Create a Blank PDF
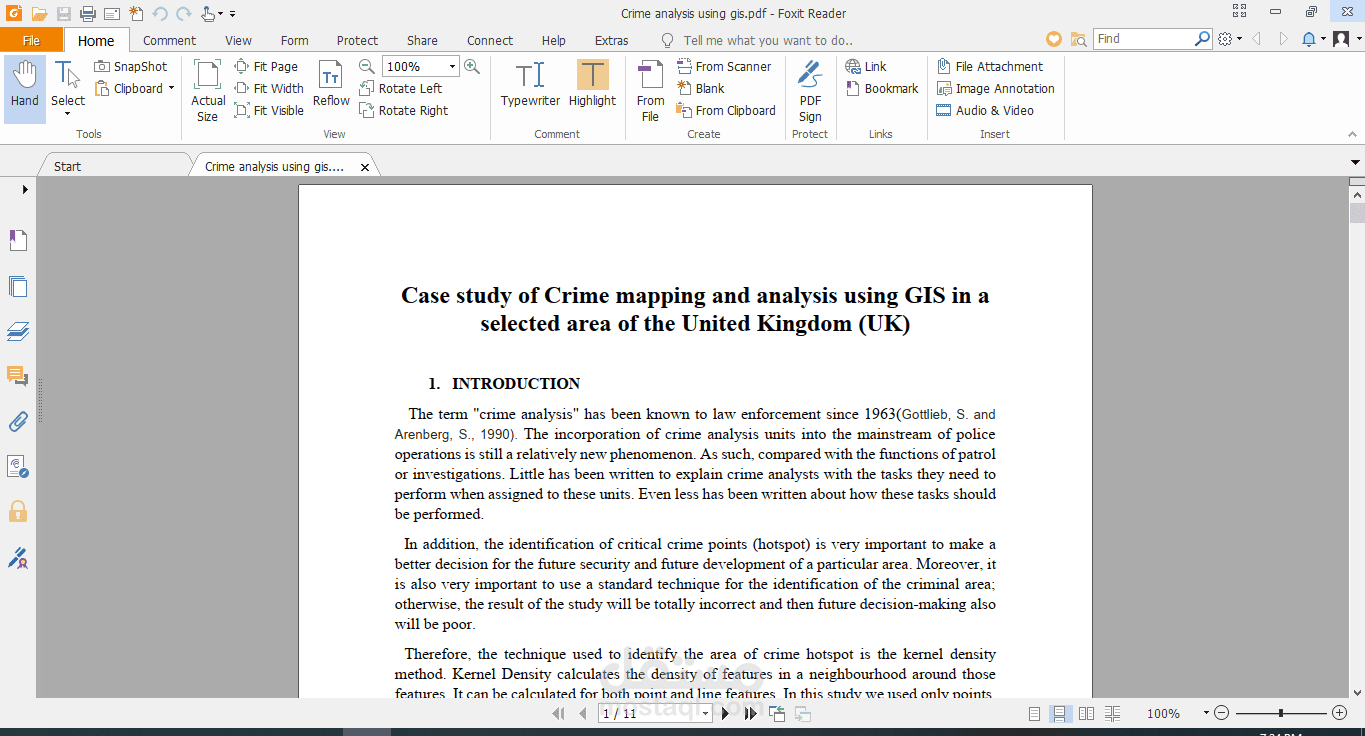This screenshot has height=736, width=1365. tap(700, 89)
